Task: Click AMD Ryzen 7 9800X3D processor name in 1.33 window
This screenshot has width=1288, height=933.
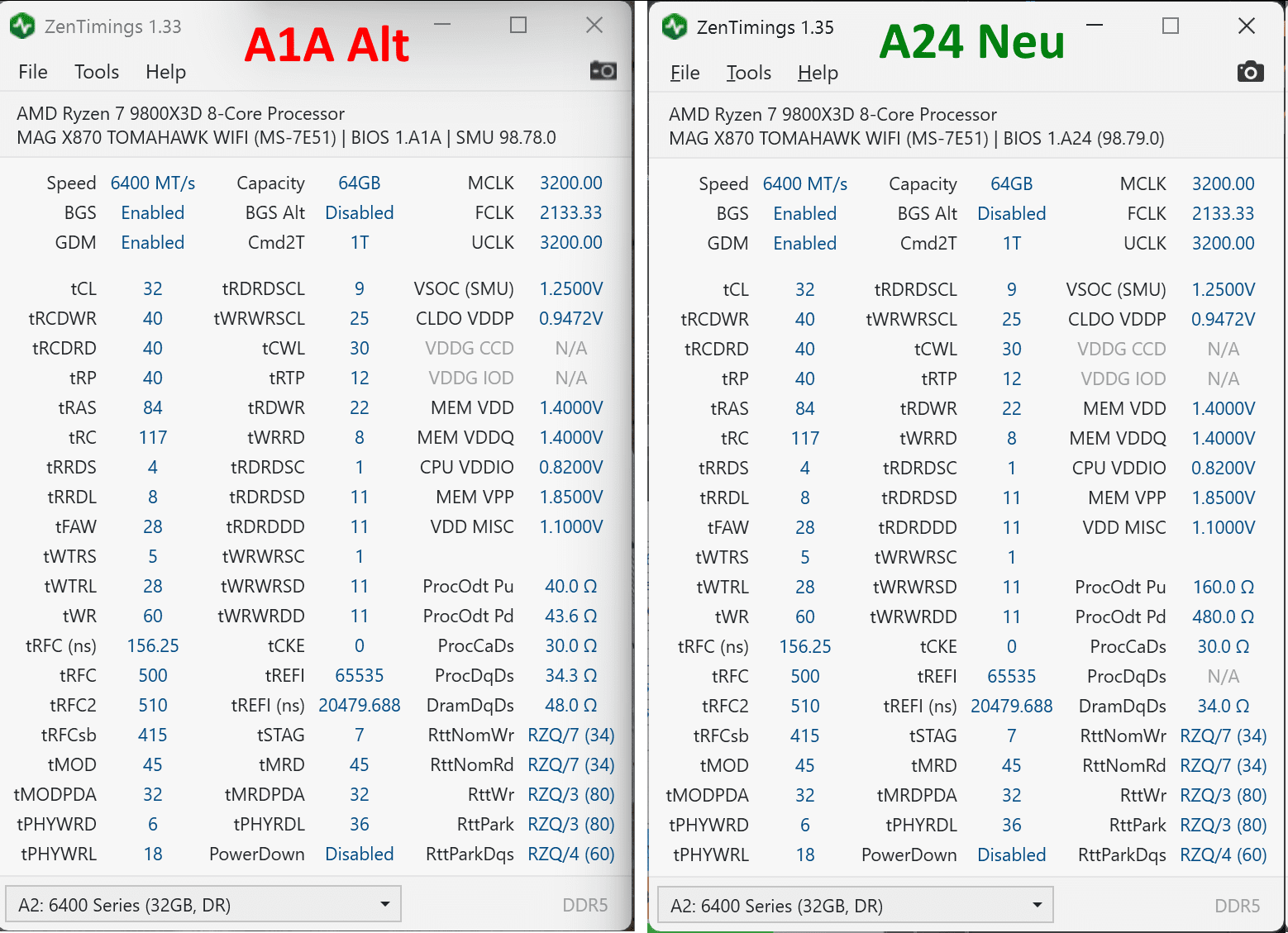Action: point(180,113)
